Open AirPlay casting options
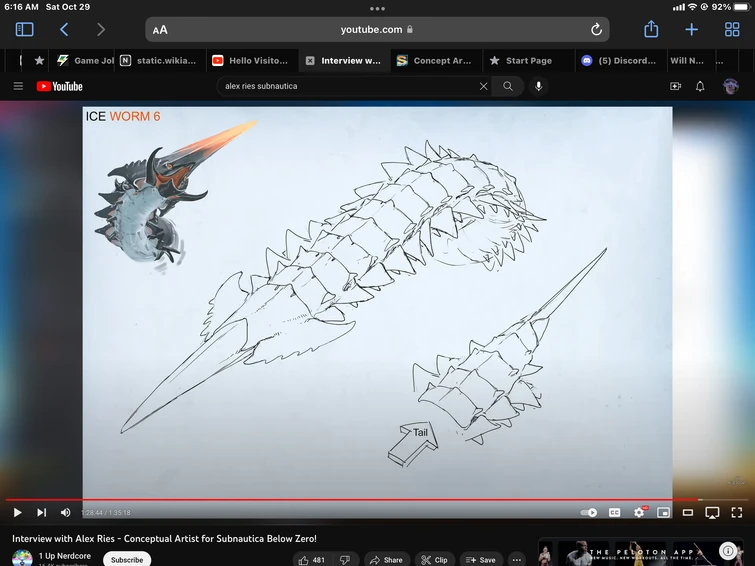The height and width of the screenshot is (566, 755). (x=712, y=513)
